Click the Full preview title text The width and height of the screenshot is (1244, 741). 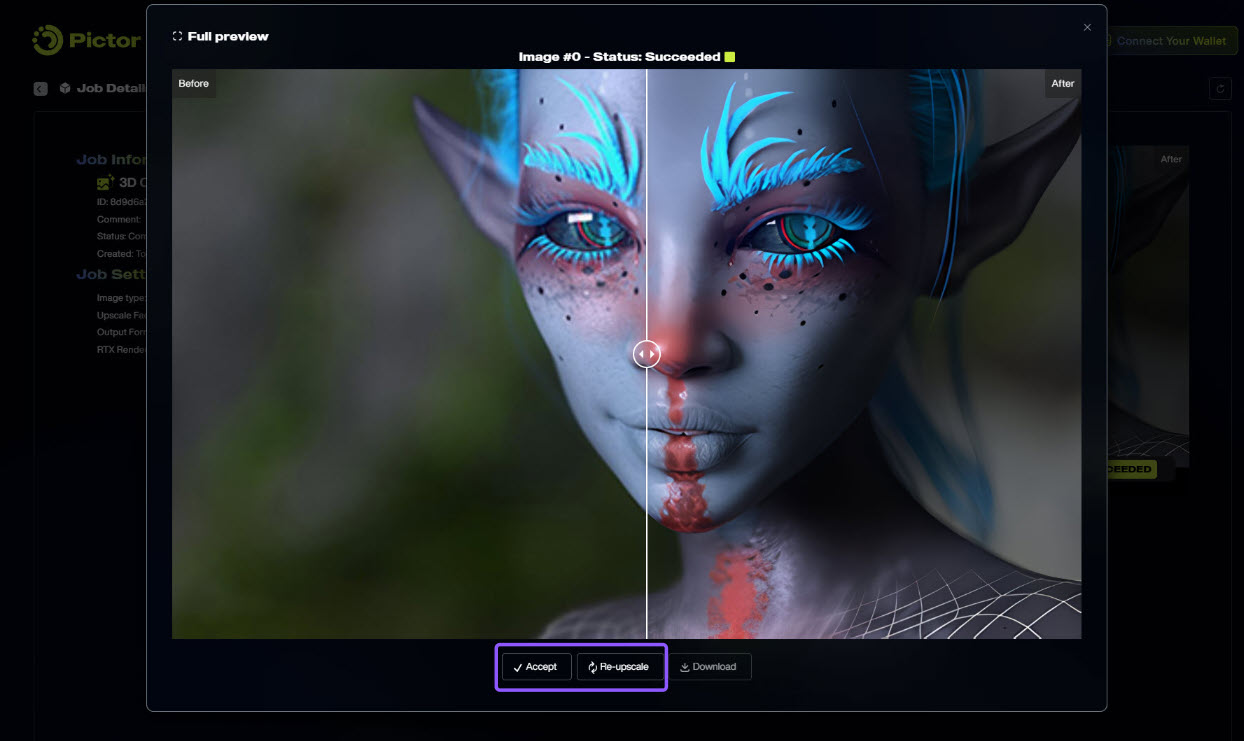tap(228, 36)
